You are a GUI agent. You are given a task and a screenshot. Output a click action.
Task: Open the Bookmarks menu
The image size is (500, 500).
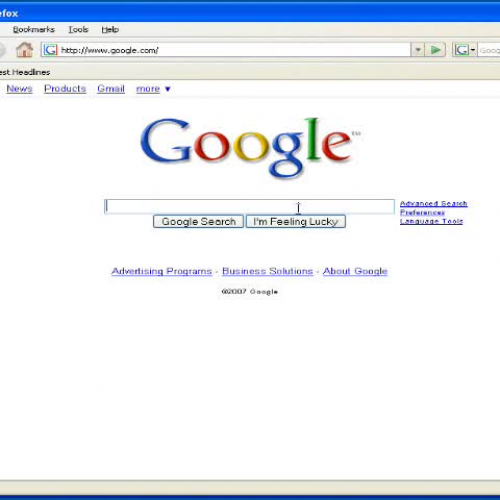coord(34,30)
